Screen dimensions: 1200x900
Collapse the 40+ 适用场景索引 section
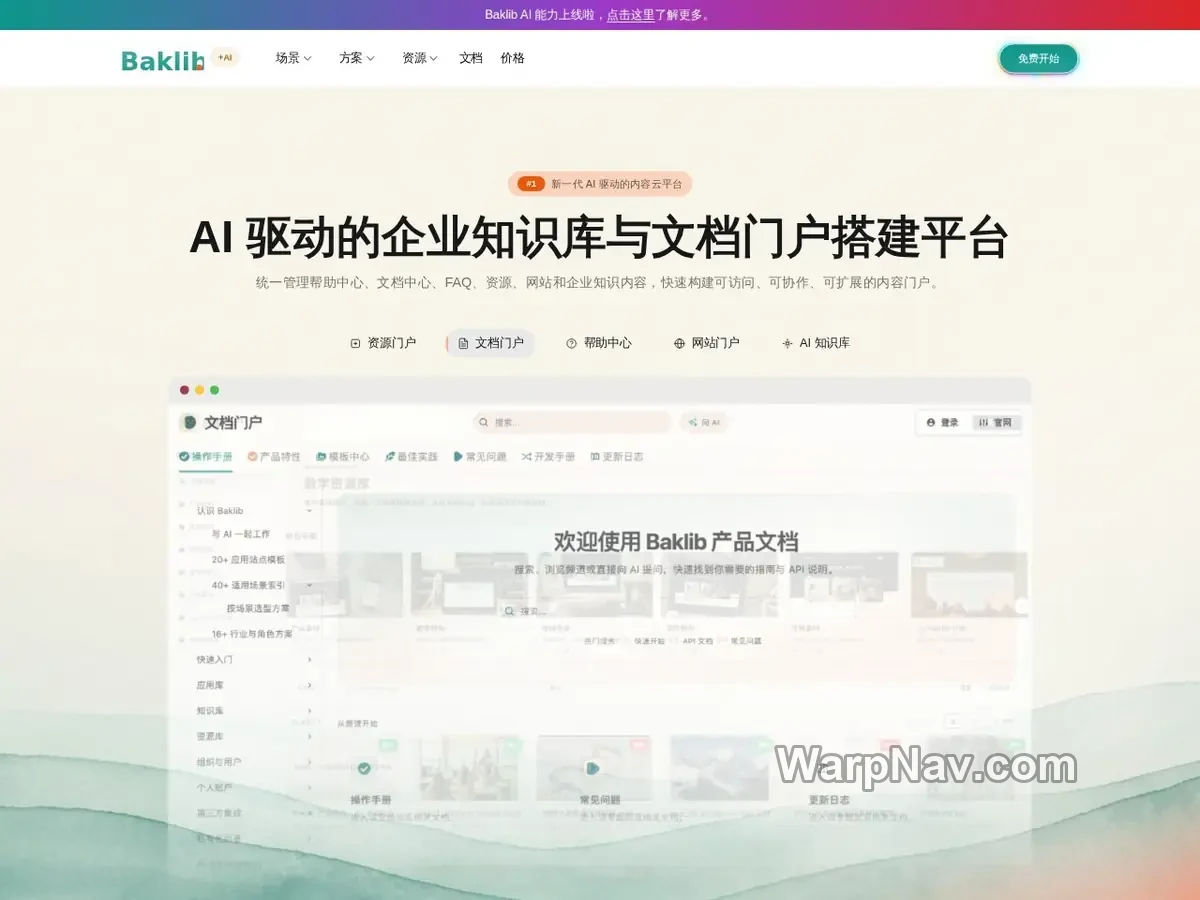[310, 585]
